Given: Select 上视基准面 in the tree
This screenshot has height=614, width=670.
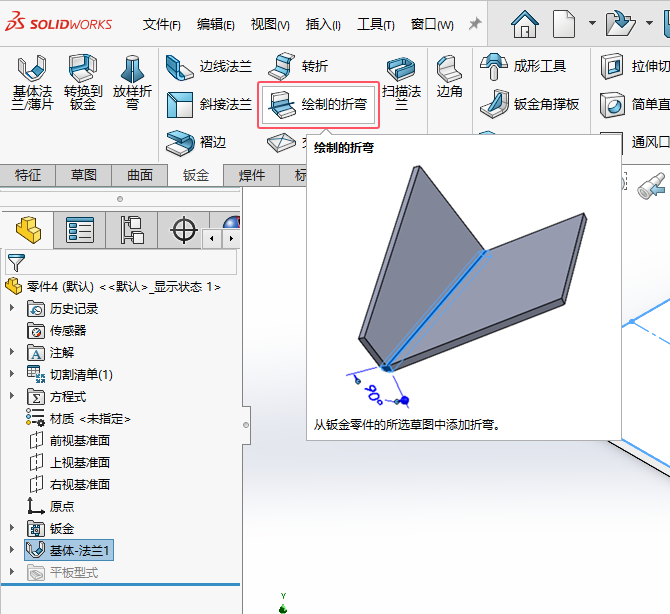Looking at the screenshot, I should click(70, 462).
